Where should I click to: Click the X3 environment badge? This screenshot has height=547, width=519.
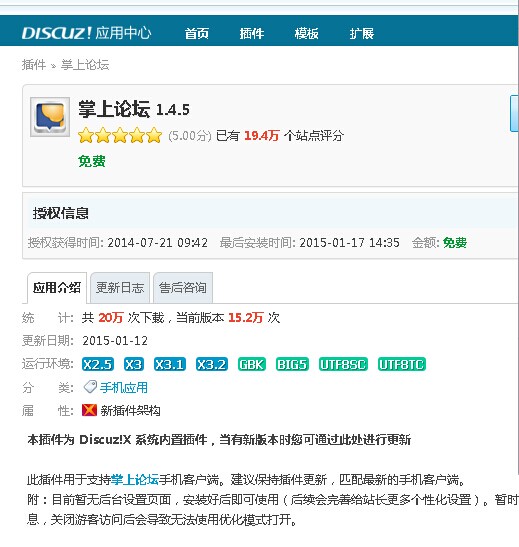[x=134, y=364]
